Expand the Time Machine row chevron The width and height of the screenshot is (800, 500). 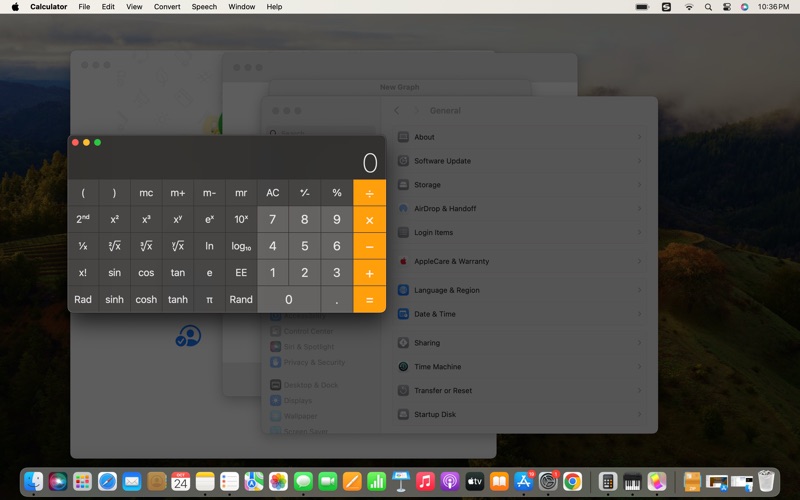point(639,367)
